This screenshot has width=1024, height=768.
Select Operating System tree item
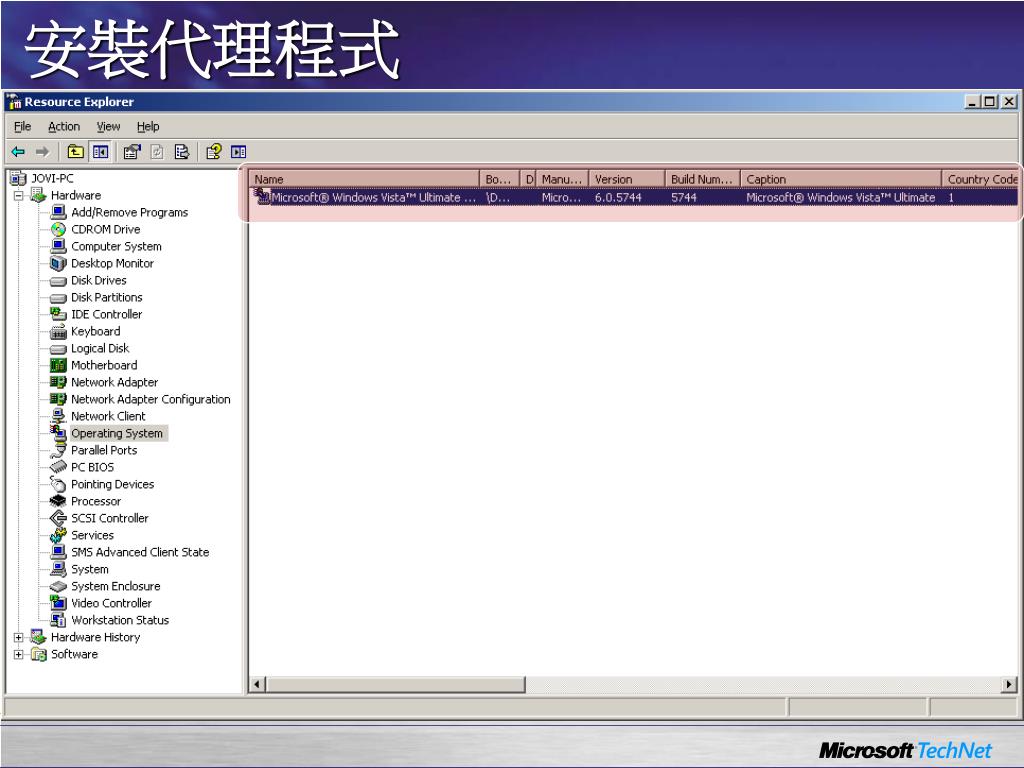coord(118,433)
